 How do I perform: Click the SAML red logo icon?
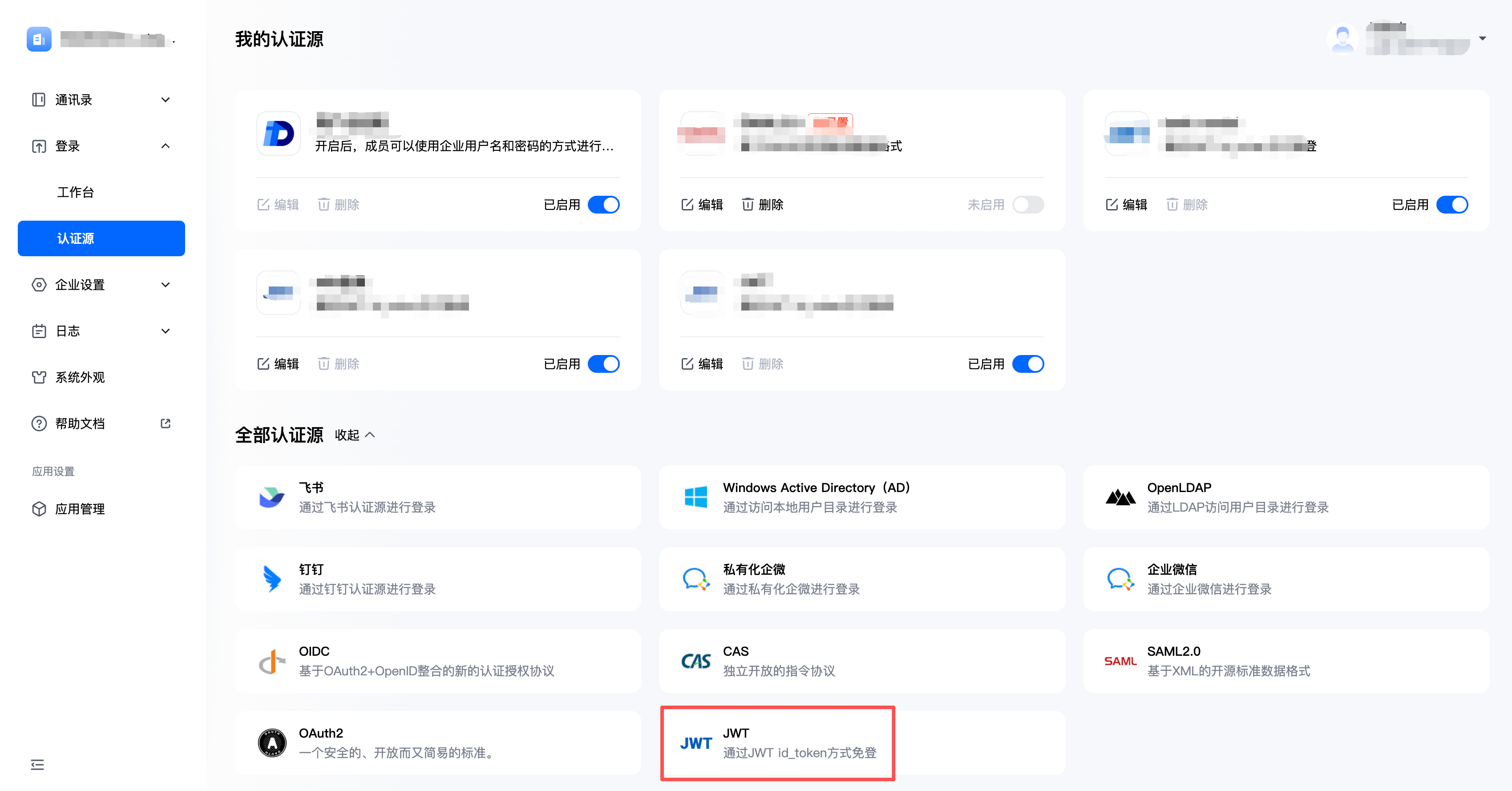(1120, 661)
